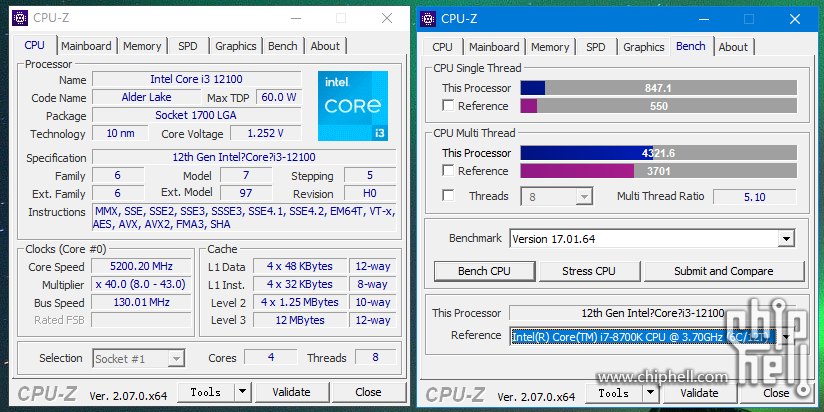Open Tools dropdown arrow in right window
Screen dimensions: 824x412
pyautogui.click(x=650, y=393)
